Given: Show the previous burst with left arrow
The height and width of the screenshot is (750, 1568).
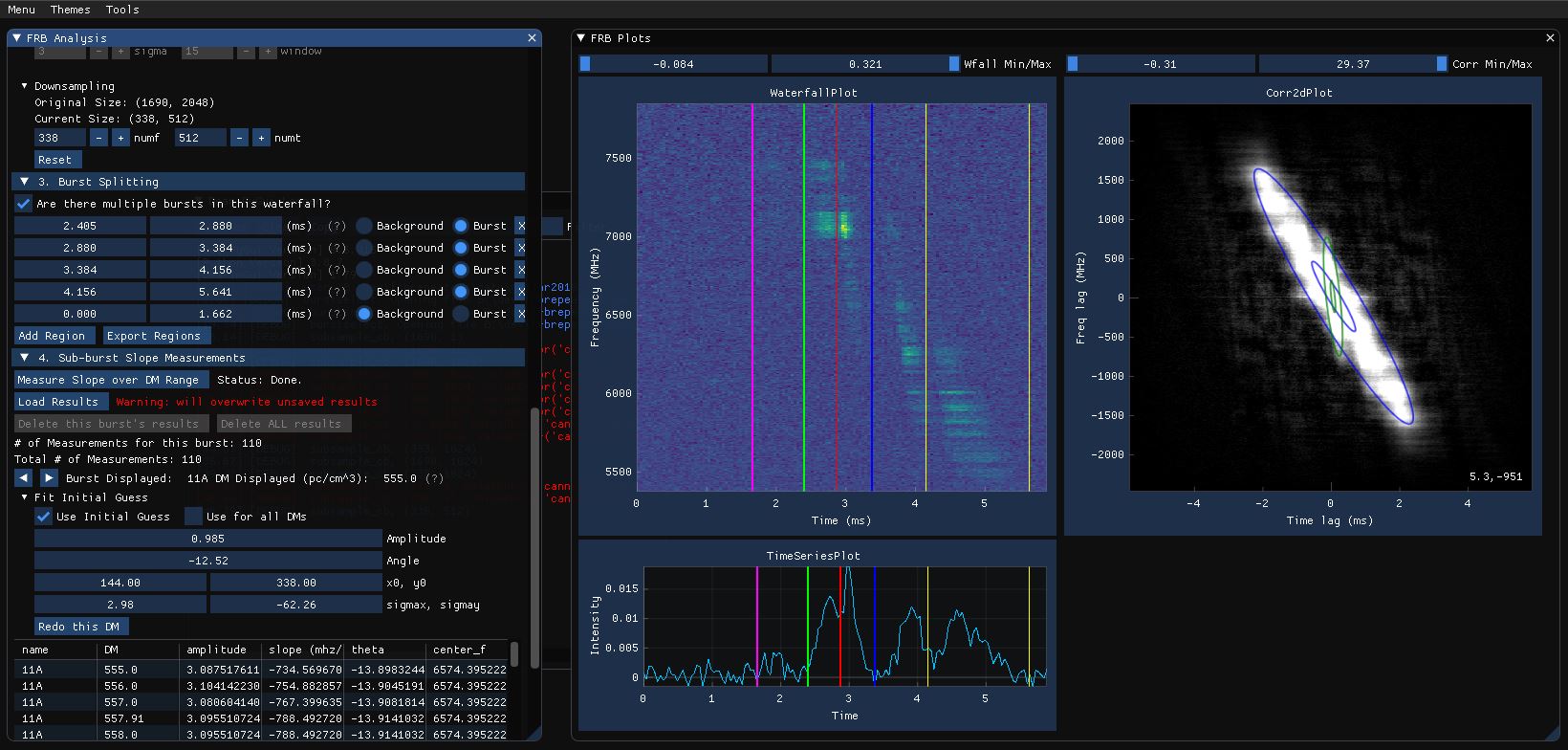Looking at the screenshot, I should click(x=24, y=477).
